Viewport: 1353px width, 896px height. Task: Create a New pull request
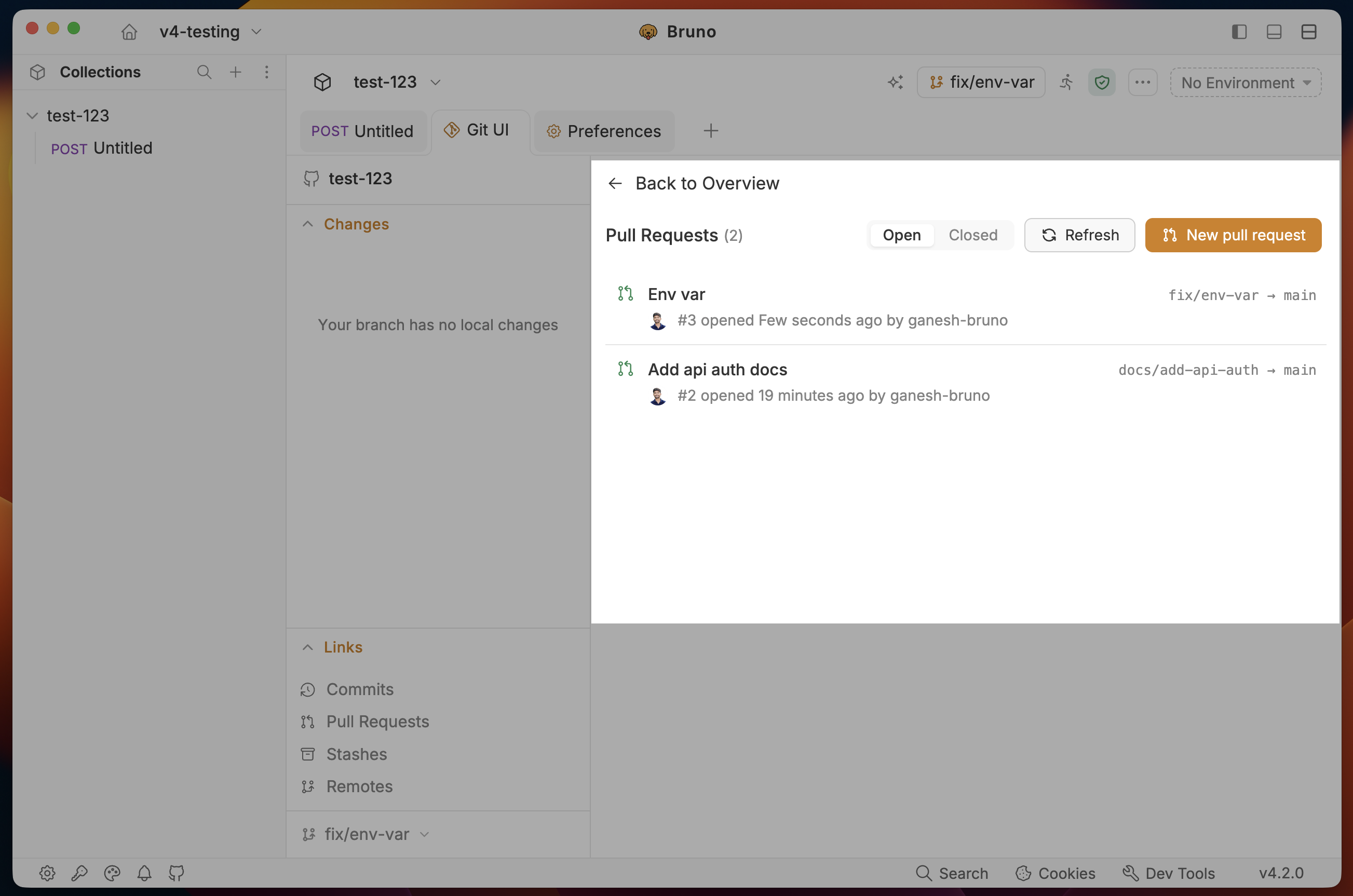1233,235
